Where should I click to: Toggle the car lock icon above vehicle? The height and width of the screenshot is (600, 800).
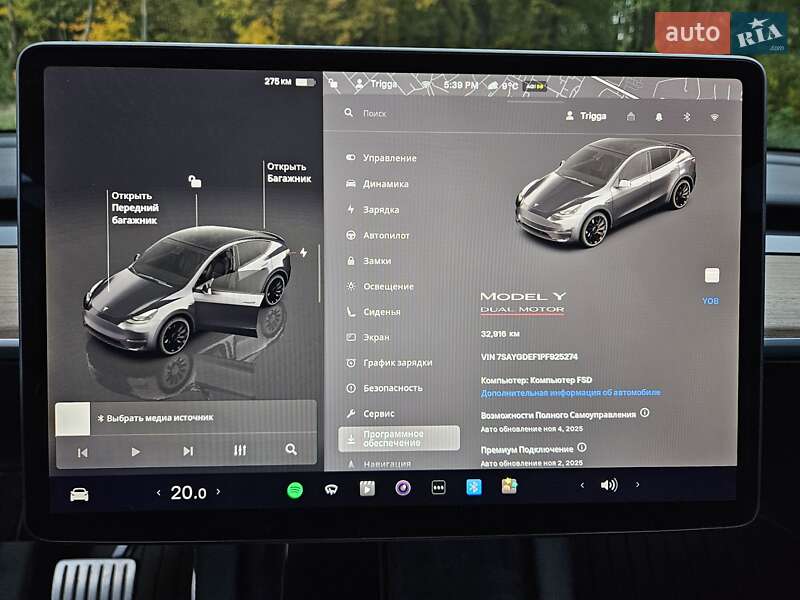tap(195, 181)
